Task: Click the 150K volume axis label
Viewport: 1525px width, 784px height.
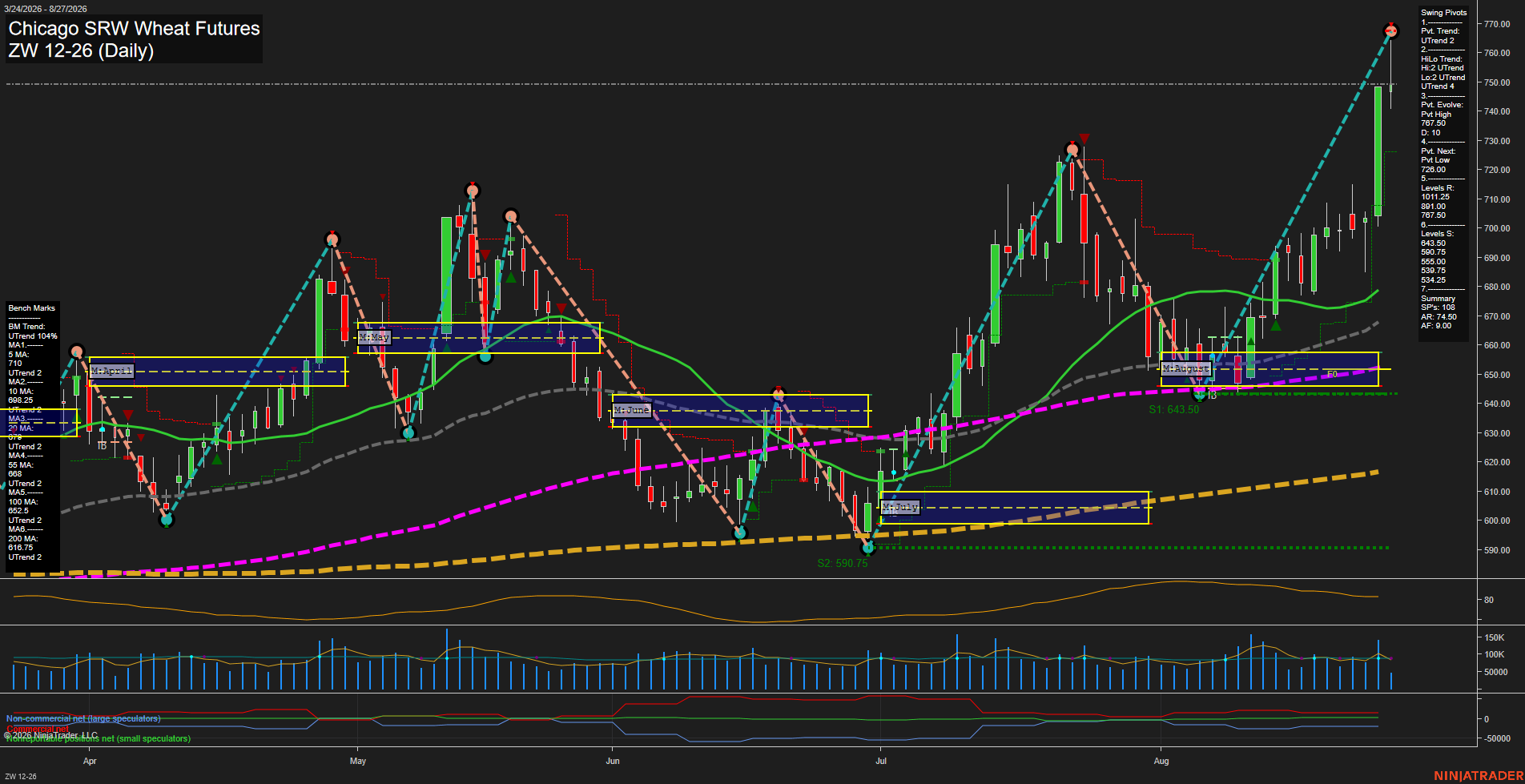Action: click(x=1495, y=637)
